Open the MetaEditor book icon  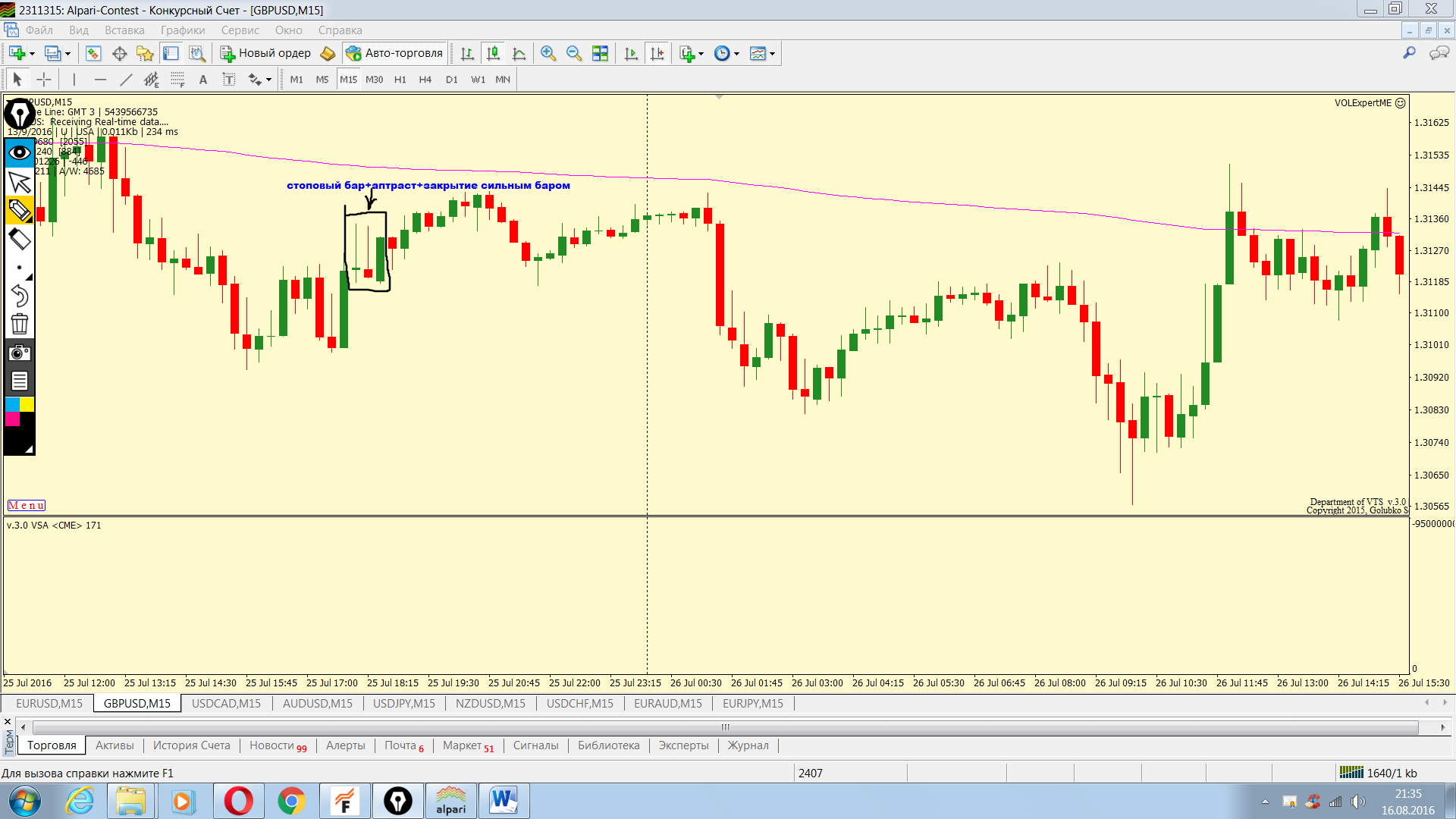coord(328,53)
